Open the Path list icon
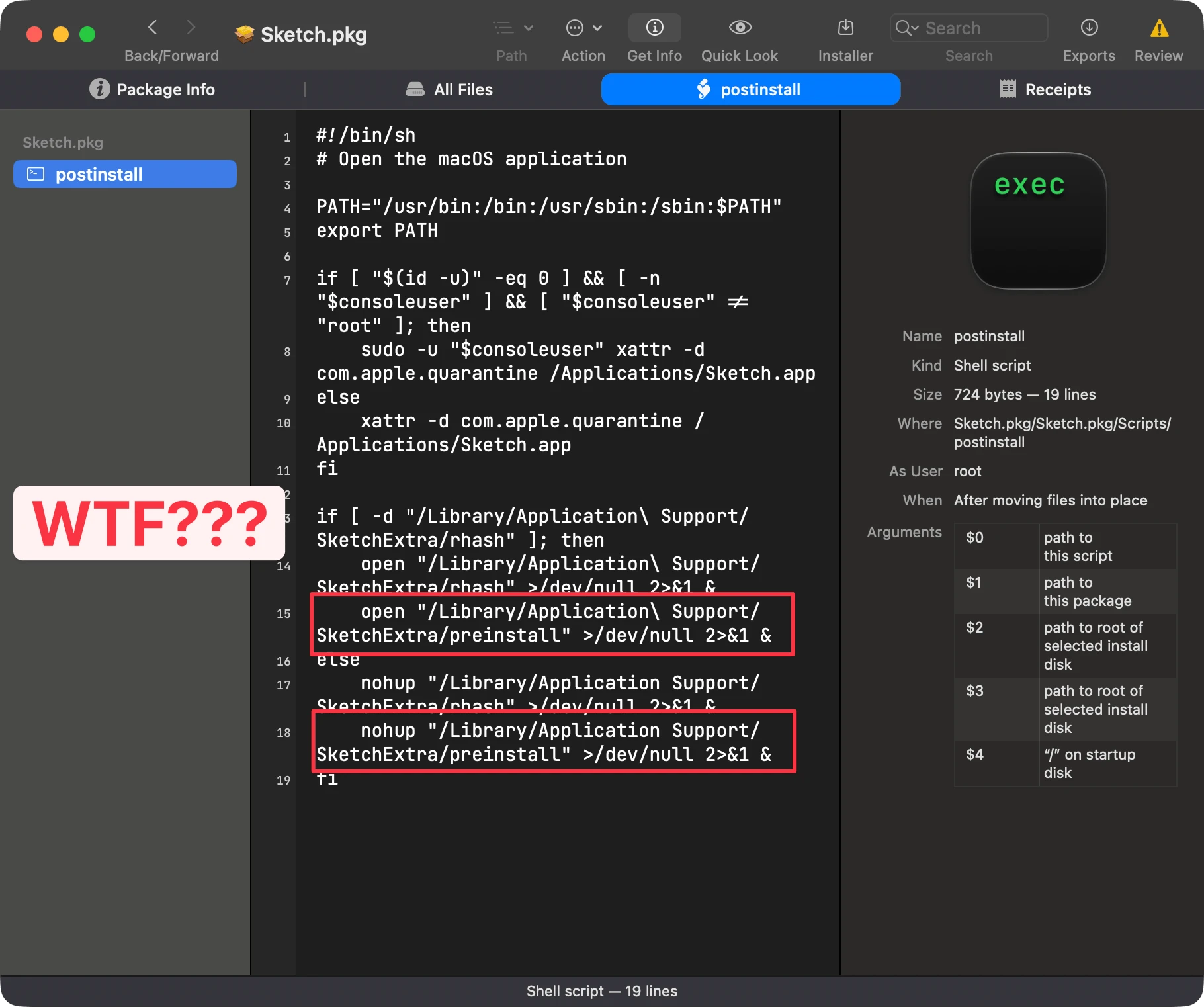 pyautogui.click(x=503, y=28)
